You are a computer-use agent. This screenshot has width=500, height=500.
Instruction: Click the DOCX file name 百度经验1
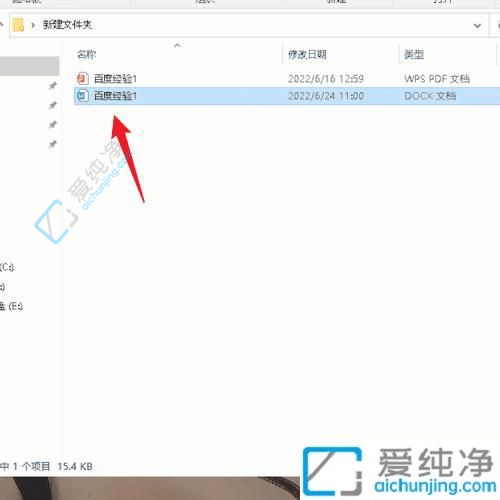tap(115, 96)
